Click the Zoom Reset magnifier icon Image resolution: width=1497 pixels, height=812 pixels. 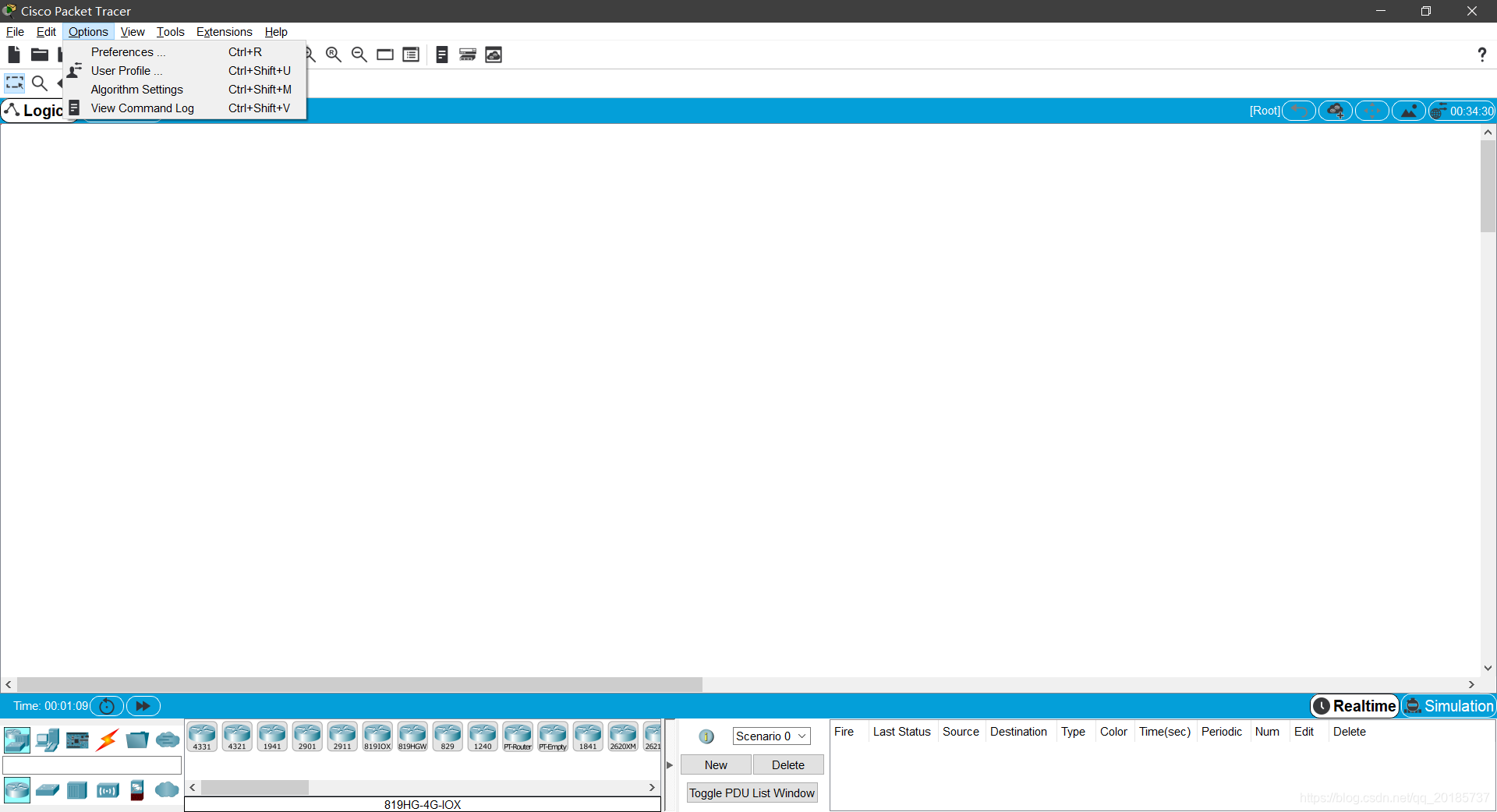coord(334,55)
